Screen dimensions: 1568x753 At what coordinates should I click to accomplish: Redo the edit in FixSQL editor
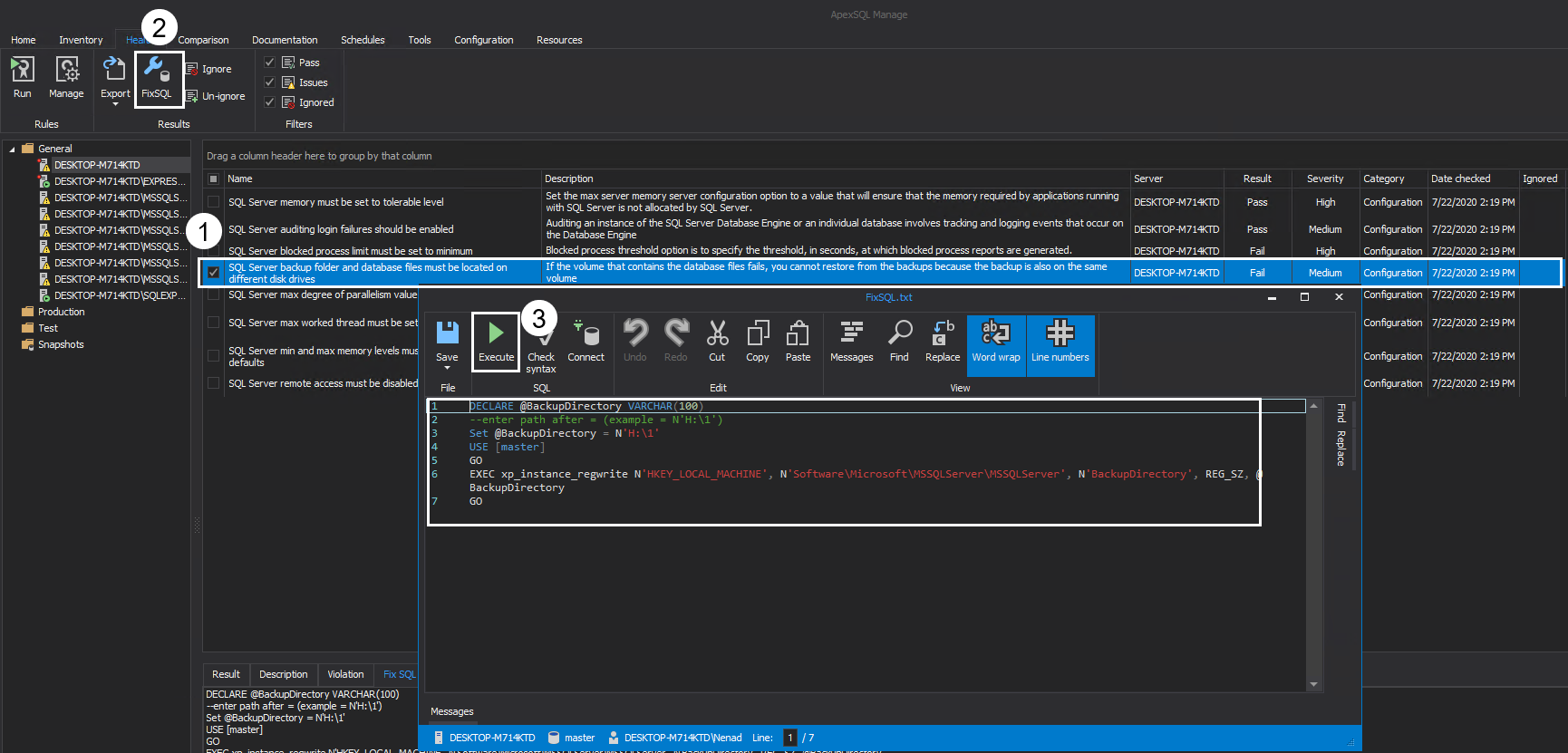tap(676, 342)
